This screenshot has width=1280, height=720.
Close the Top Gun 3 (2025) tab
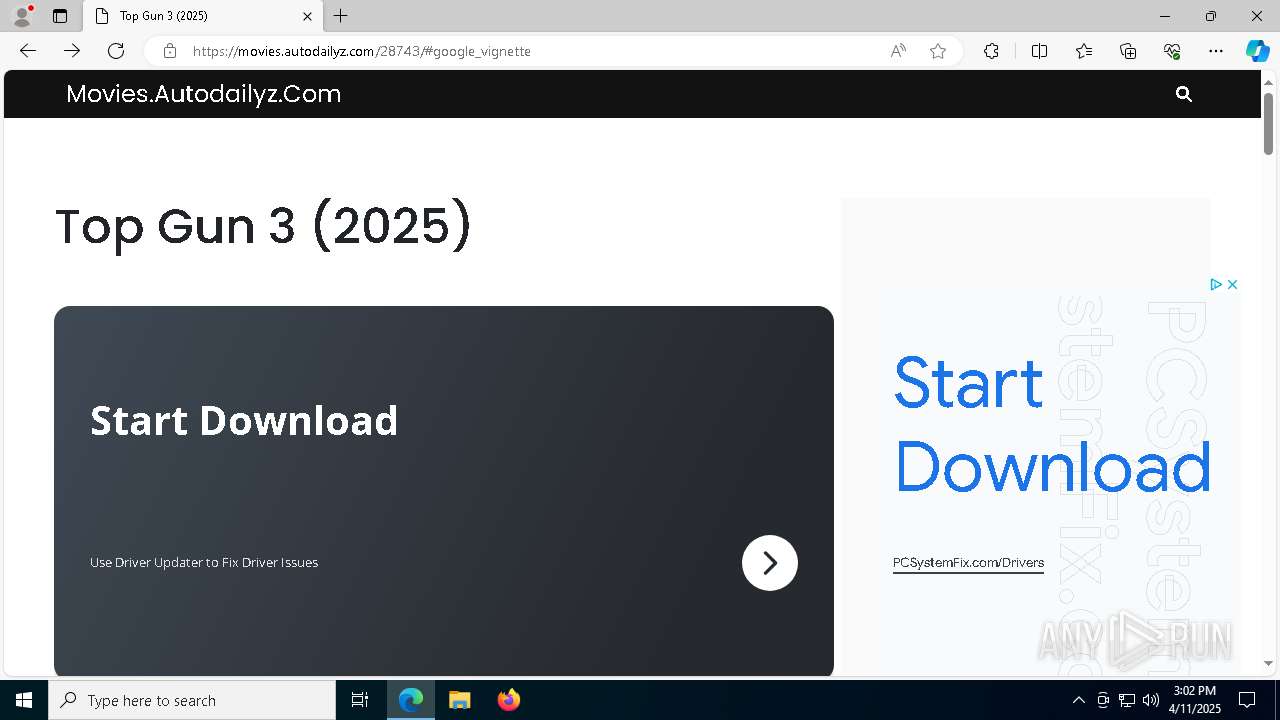click(x=307, y=16)
